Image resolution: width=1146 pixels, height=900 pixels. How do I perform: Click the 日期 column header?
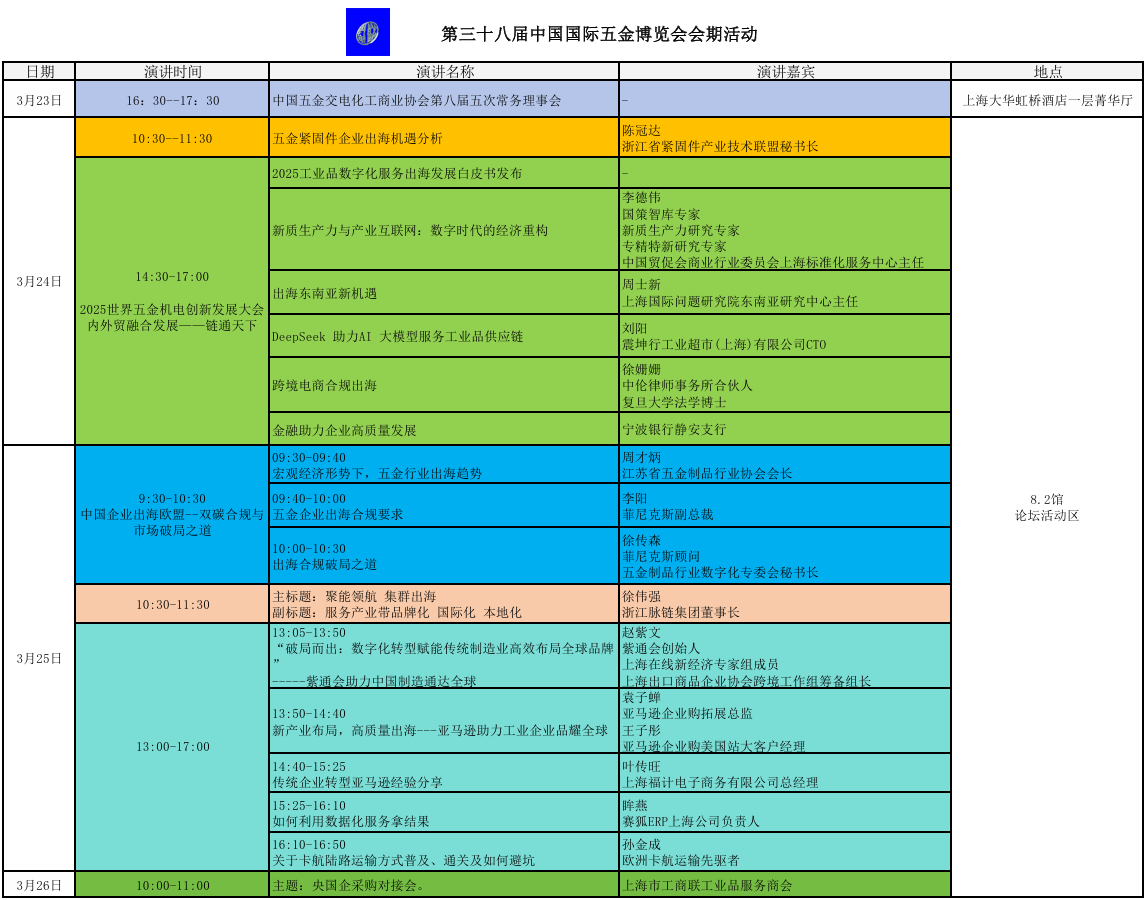(39, 71)
